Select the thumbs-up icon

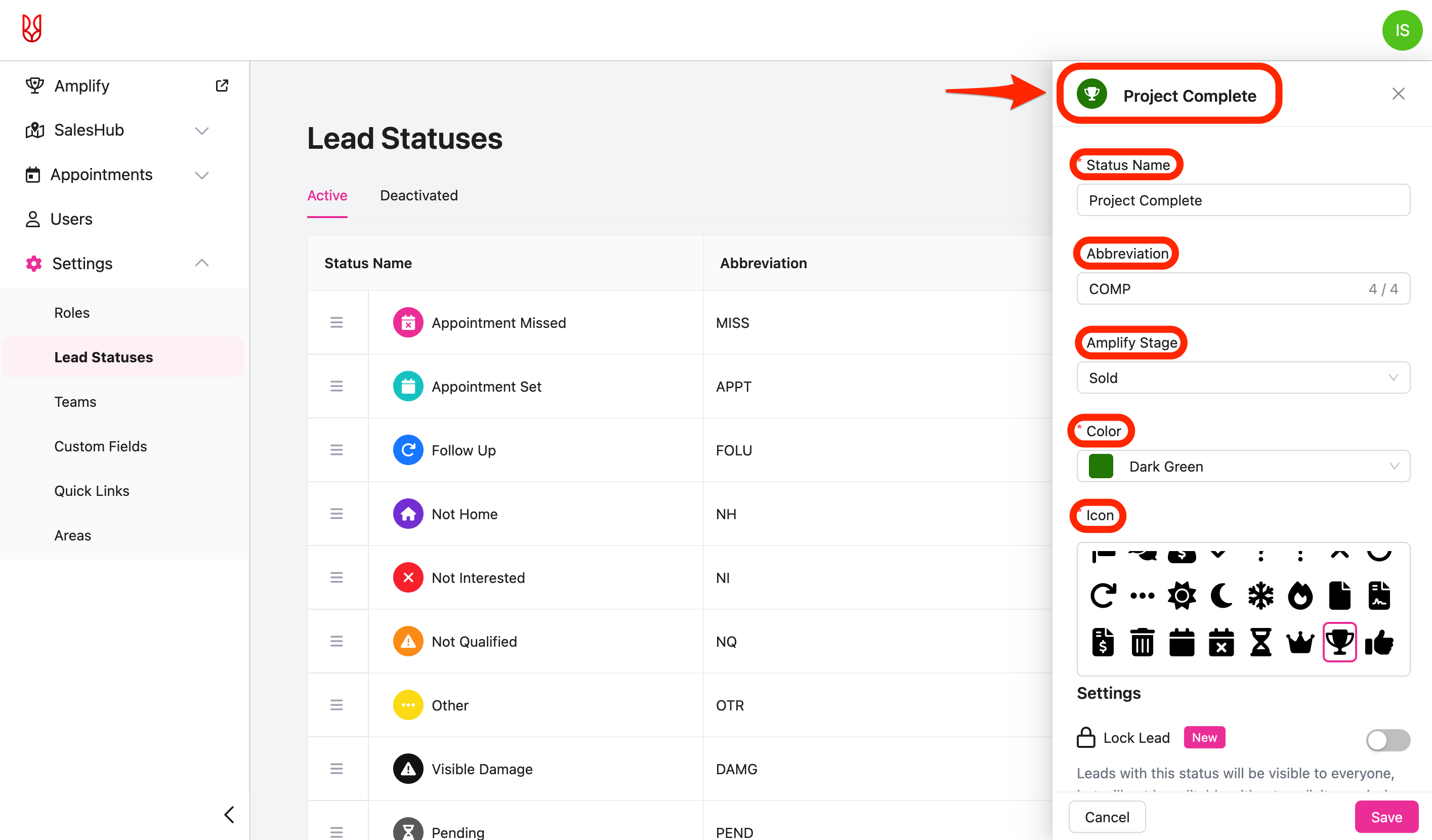coord(1379,642)
